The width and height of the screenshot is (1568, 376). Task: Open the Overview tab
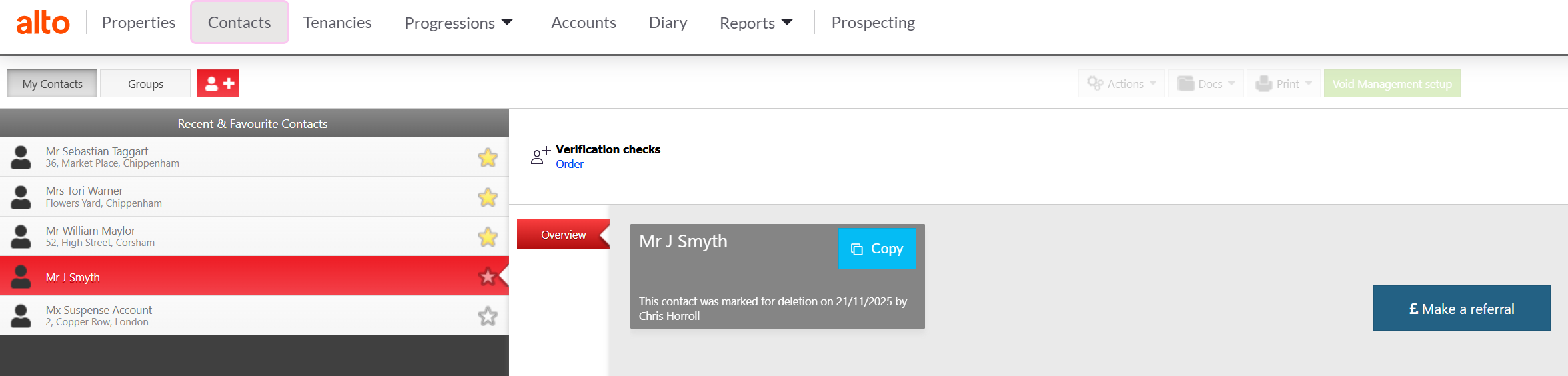coord(564,235)
